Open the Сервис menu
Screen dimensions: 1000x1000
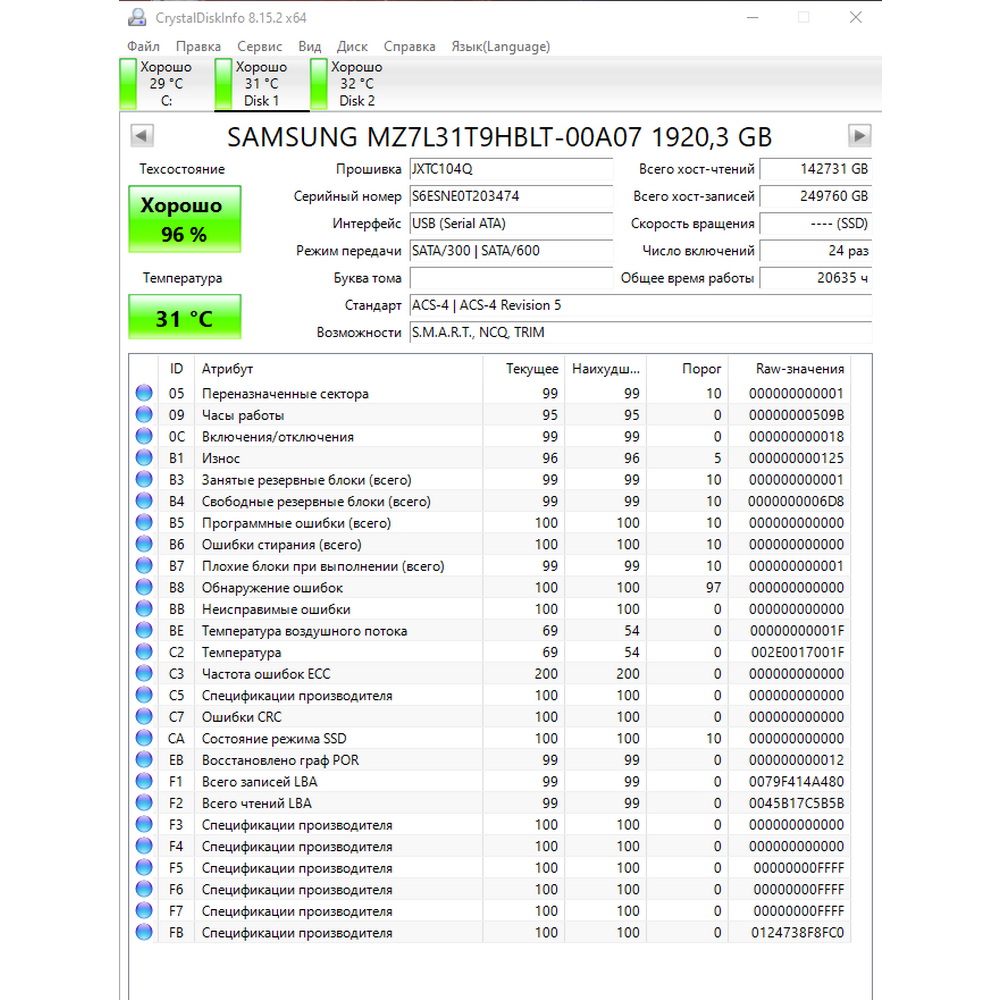point(260,47)
